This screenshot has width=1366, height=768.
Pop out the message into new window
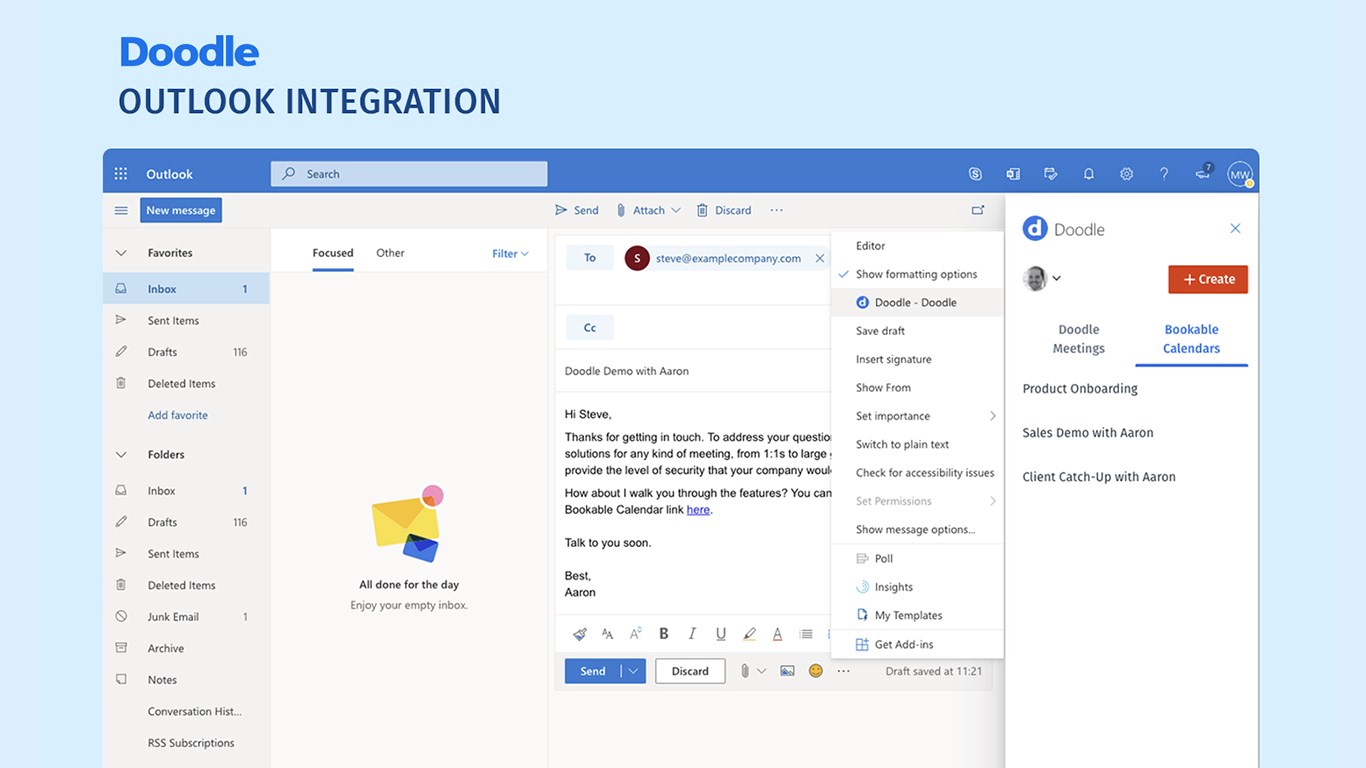977,210
